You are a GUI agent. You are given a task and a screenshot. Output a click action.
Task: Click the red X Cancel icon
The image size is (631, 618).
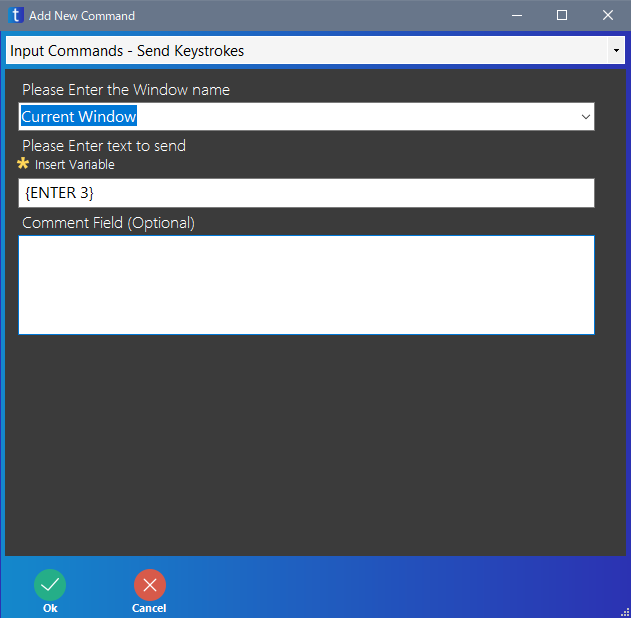[149, 585]
